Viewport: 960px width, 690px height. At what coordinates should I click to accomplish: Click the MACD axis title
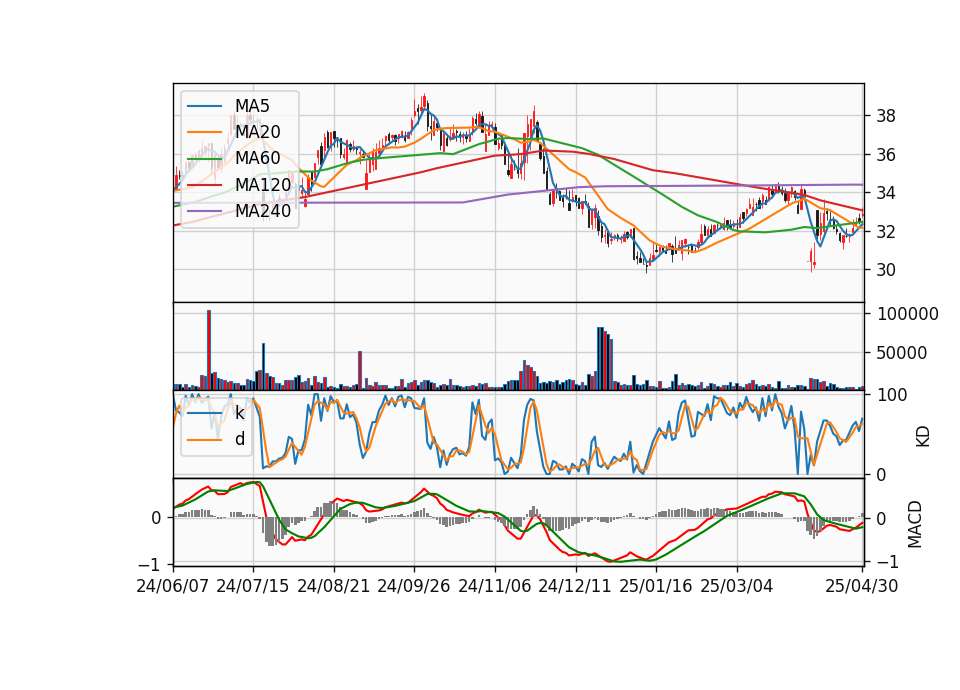tap(915, 524)
